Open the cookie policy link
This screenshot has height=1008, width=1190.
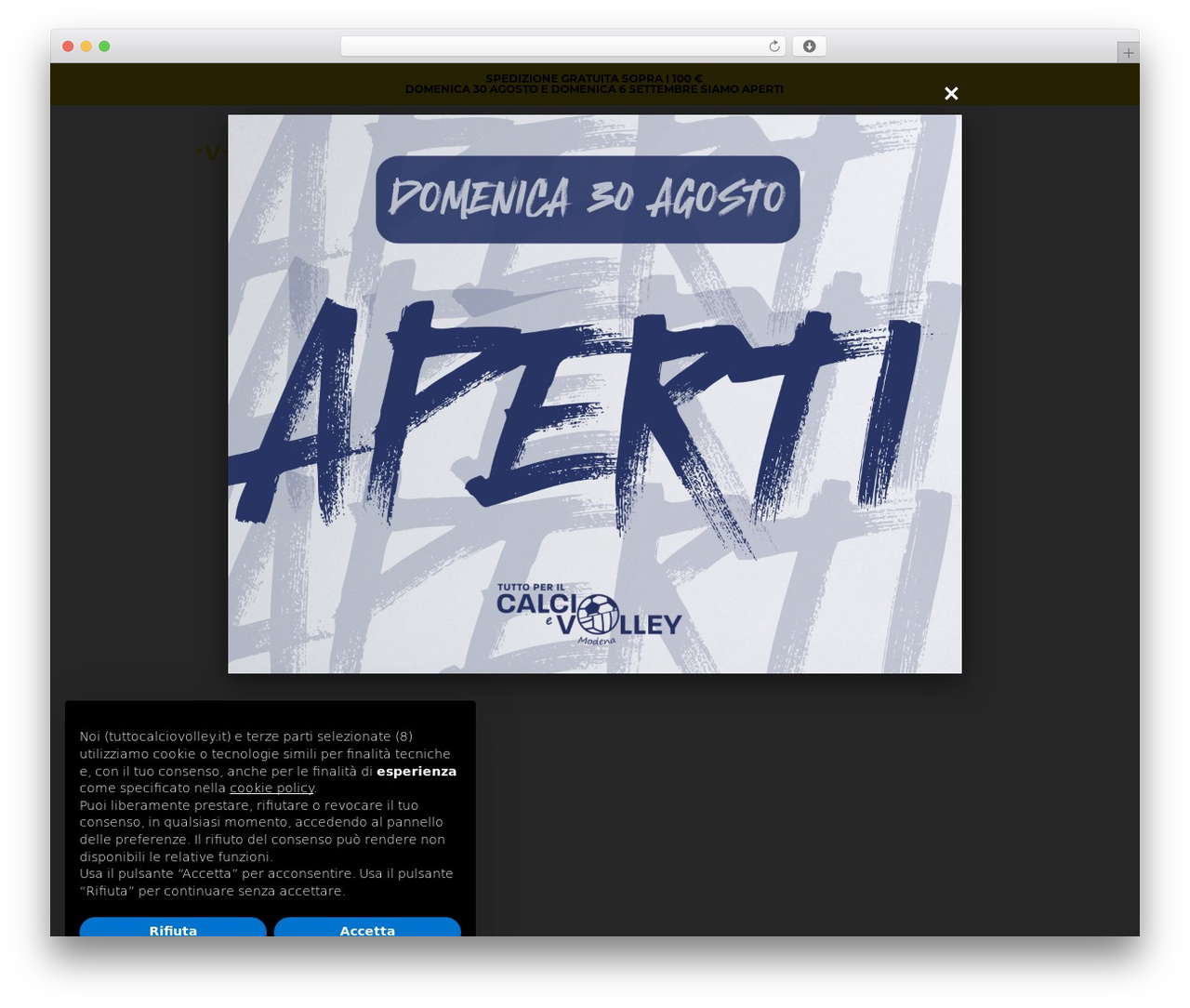tap(272, 788)
